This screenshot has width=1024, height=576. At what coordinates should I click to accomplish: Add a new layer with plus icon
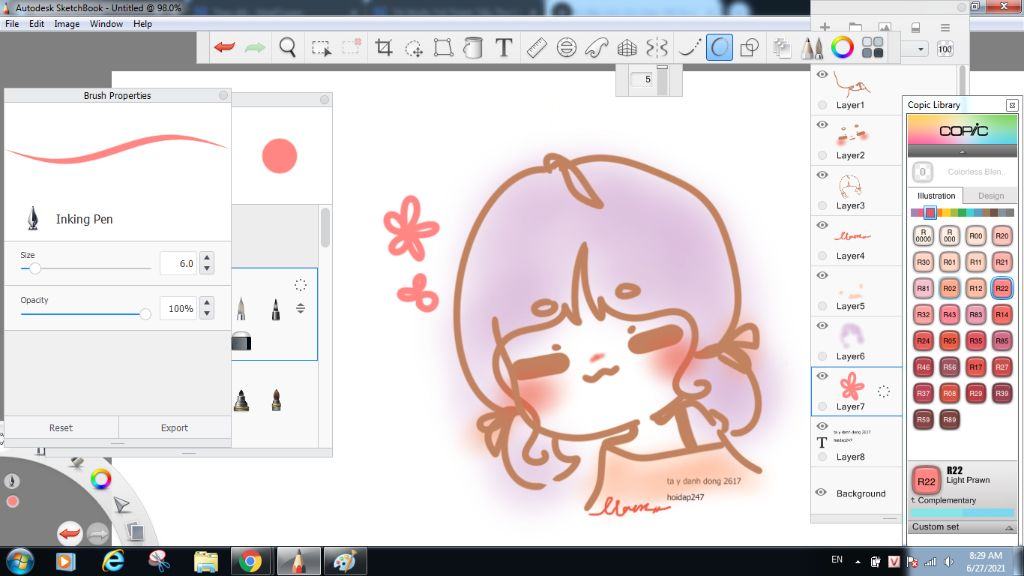(825, 27)
